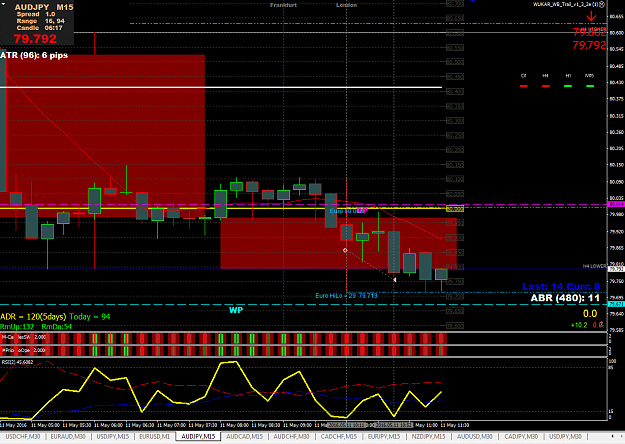
Task: Click the ADR = 120(5days) text
Action: [33, 317]
